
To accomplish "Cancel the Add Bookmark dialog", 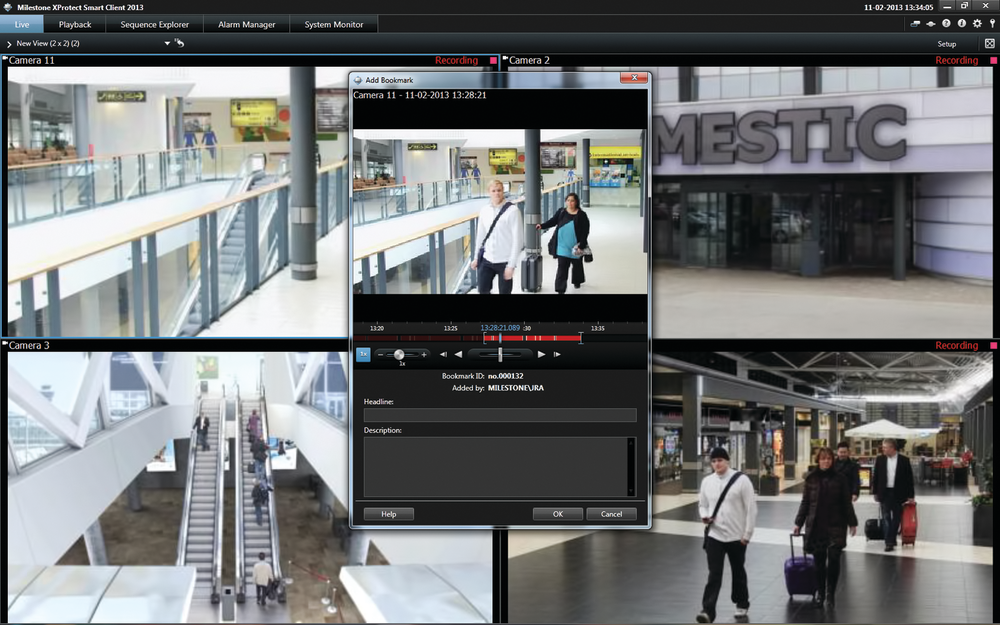I will [612, 514].
